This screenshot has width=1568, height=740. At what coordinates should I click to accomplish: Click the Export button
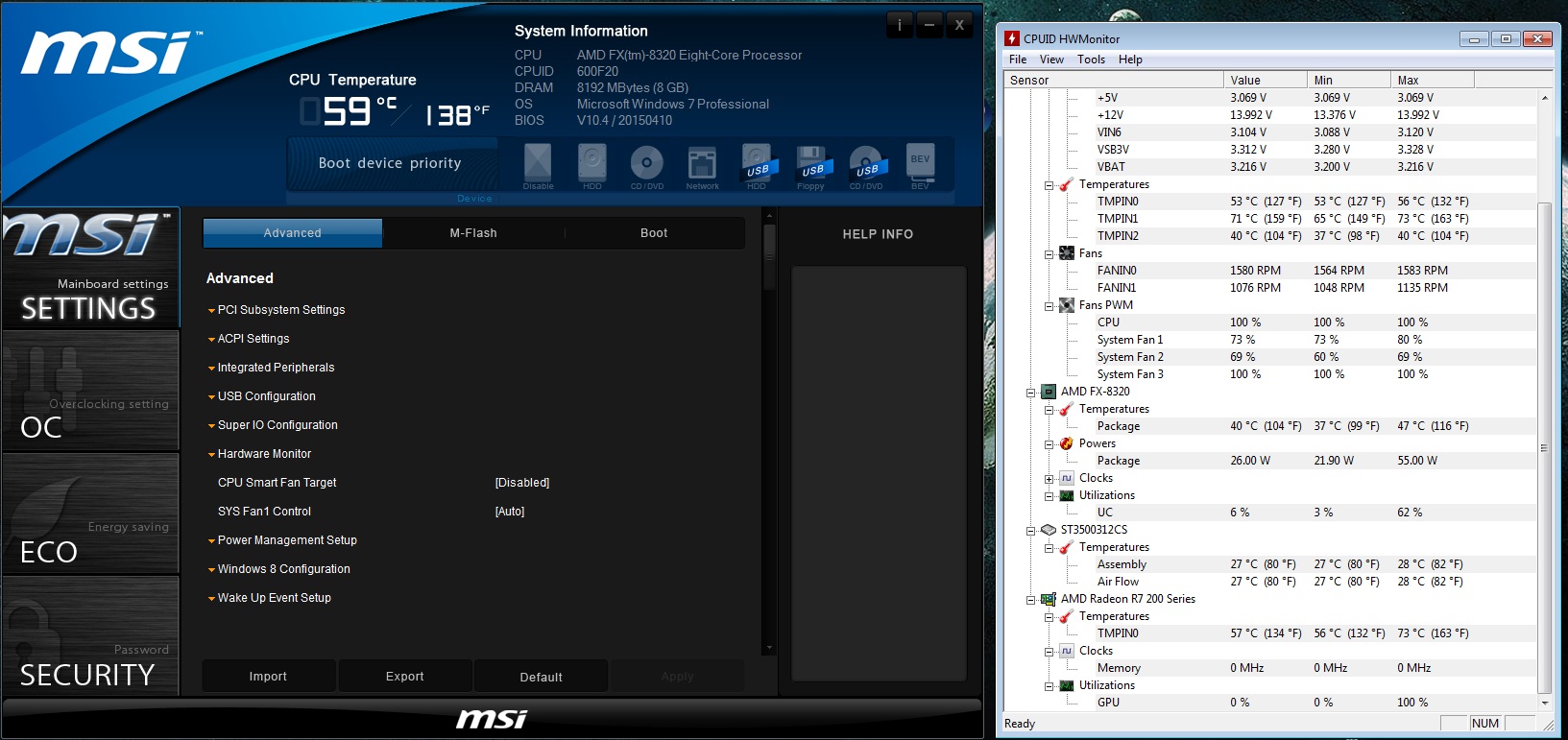(x=404, y=677)
